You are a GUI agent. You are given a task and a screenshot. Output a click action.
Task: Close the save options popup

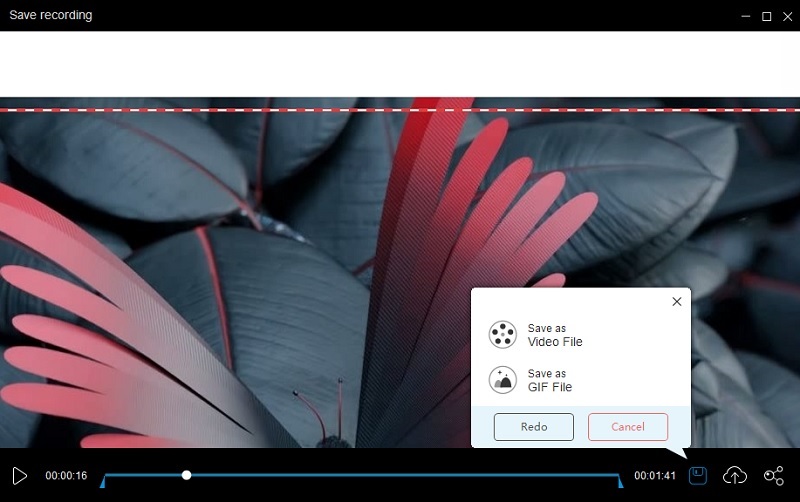click(x=676, y=301)
